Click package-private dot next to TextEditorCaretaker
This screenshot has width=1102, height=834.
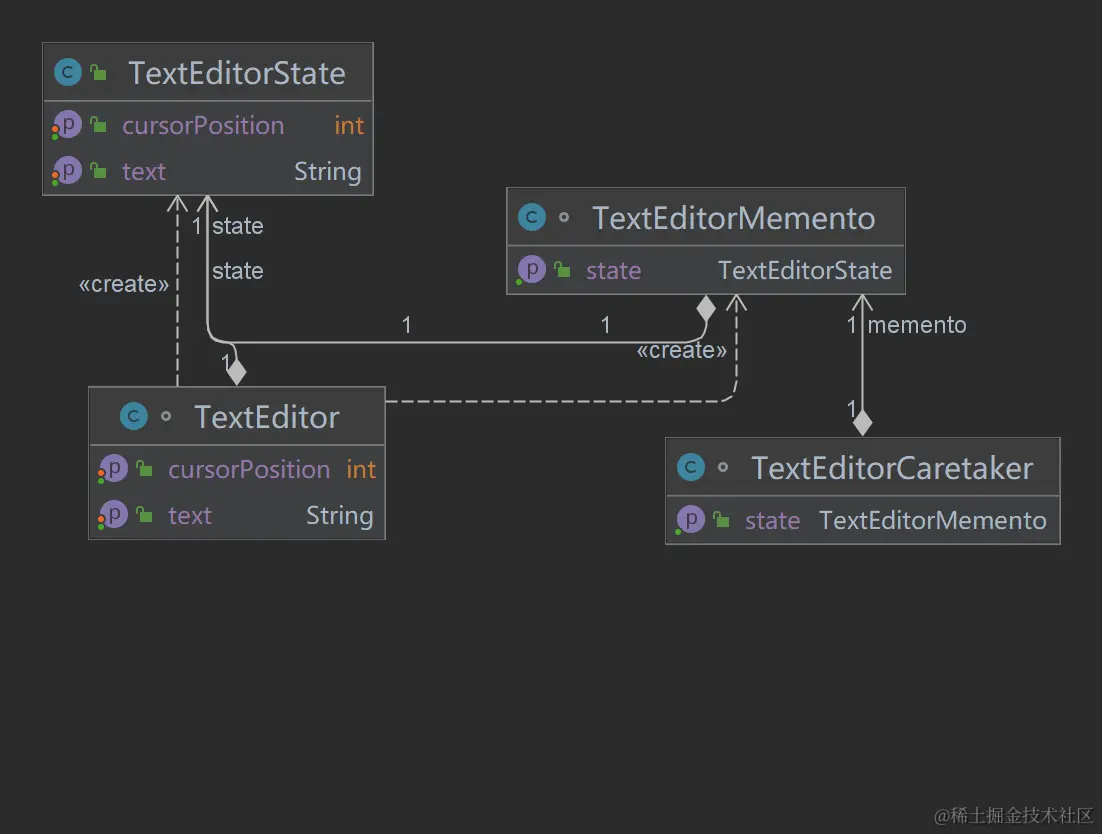[722, 467]
